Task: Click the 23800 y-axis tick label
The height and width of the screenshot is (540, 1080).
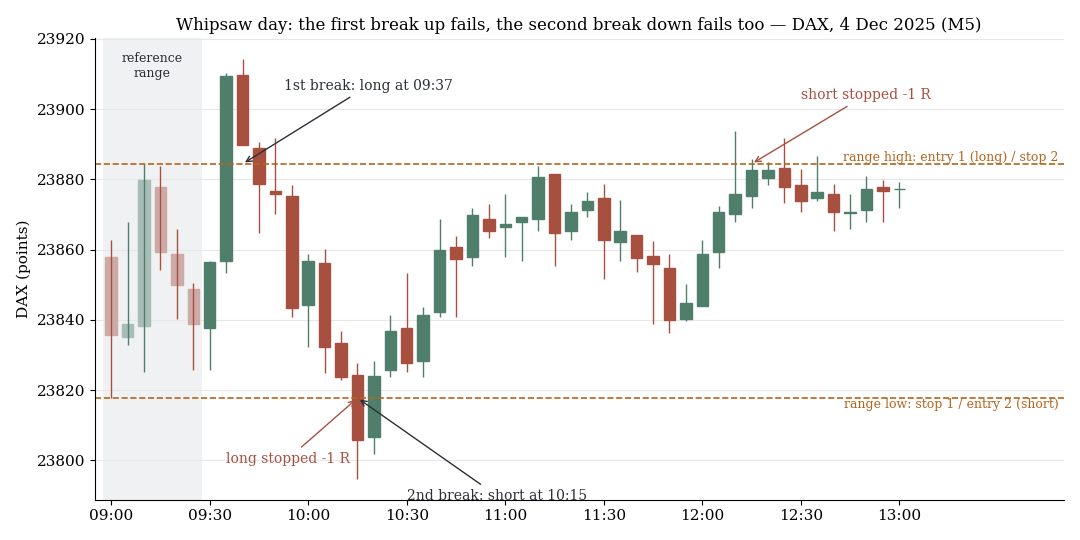Action: coord(65,461)
